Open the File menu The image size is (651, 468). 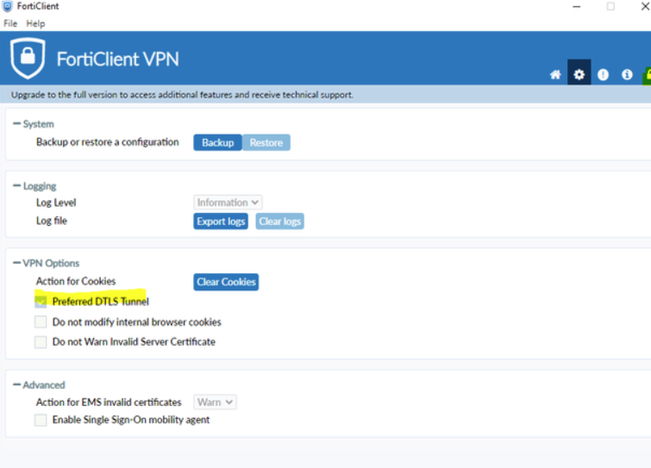(x=10, y=24)
